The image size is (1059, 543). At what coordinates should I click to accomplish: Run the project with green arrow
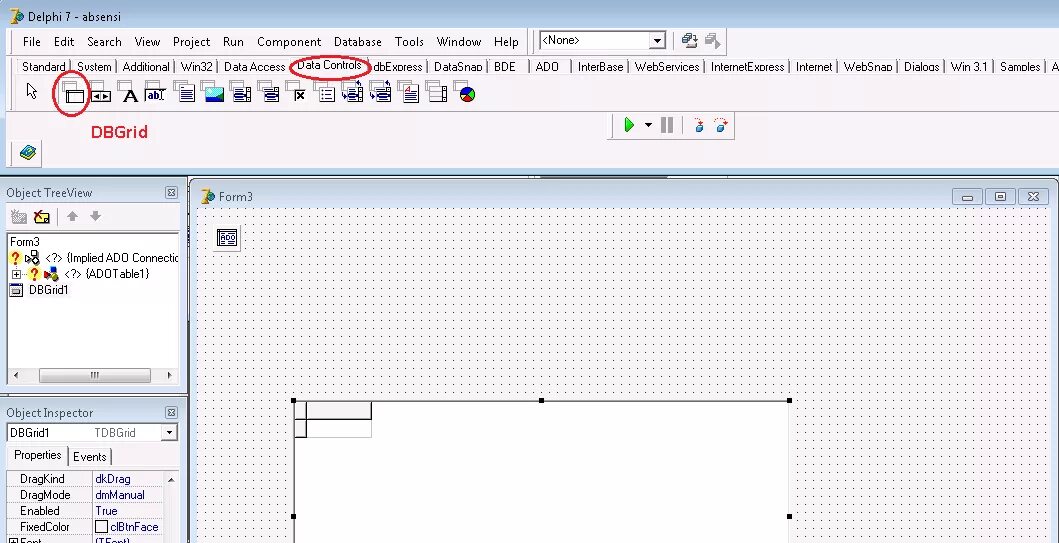pos(629,125)
